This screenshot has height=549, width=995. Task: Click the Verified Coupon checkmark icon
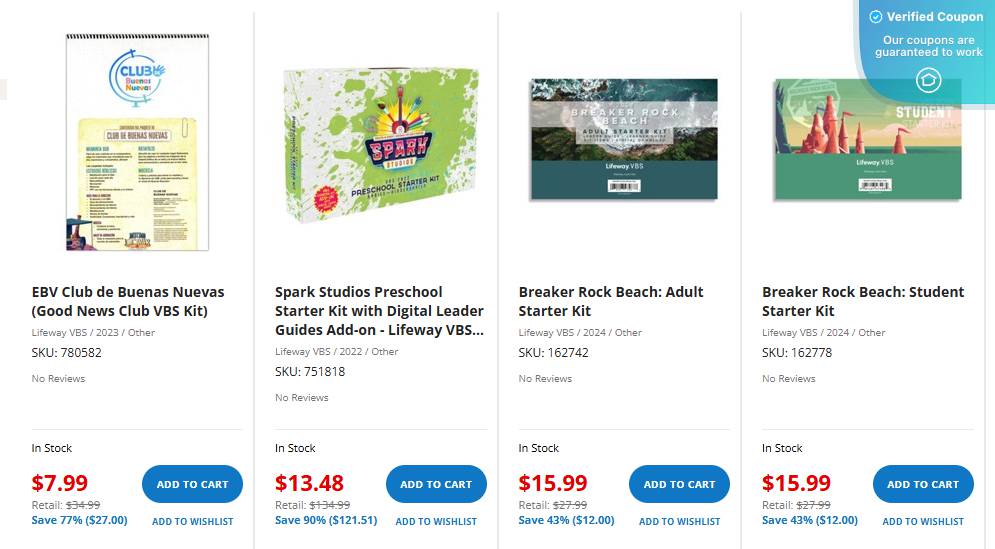tap(876, 17)
